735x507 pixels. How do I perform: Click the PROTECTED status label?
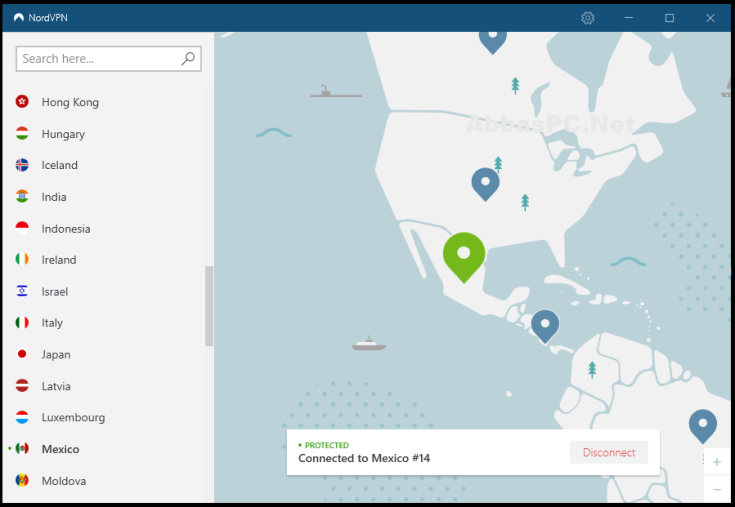tap(326, 445)
